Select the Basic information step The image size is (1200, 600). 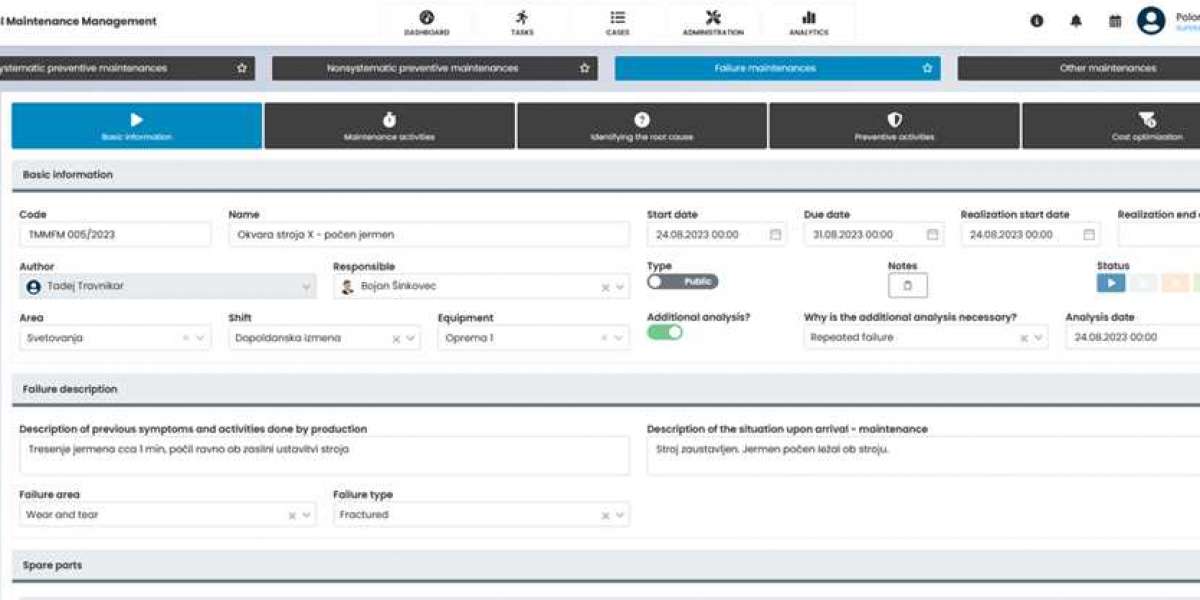tap(137, 126)
